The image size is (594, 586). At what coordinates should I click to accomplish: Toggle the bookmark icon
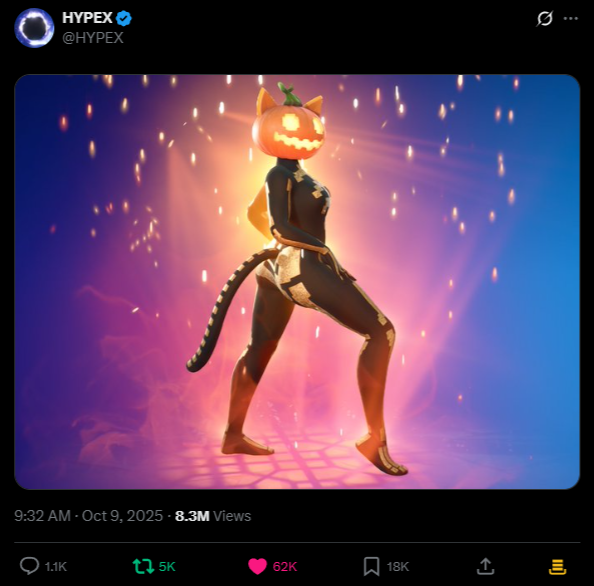tap(371, 566)
